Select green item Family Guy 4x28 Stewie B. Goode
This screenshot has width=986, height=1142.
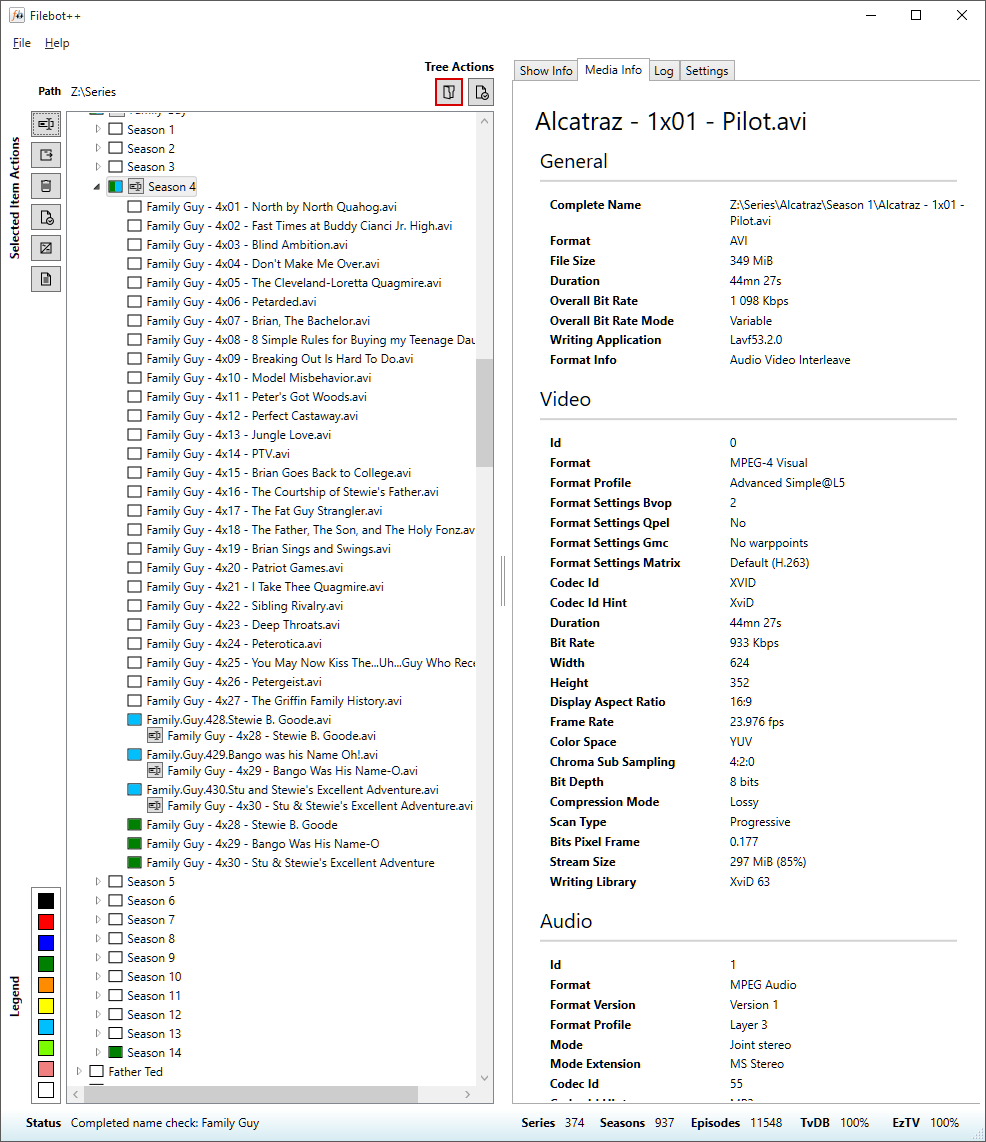(242, 824)
